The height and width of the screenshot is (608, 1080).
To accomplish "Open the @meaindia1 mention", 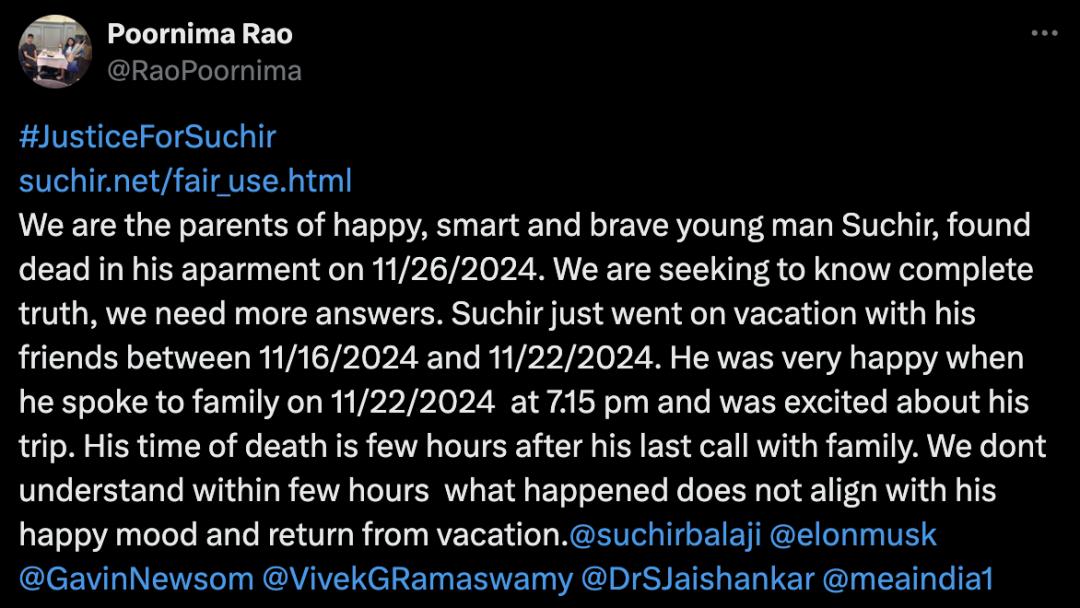I will click(908, 579).
